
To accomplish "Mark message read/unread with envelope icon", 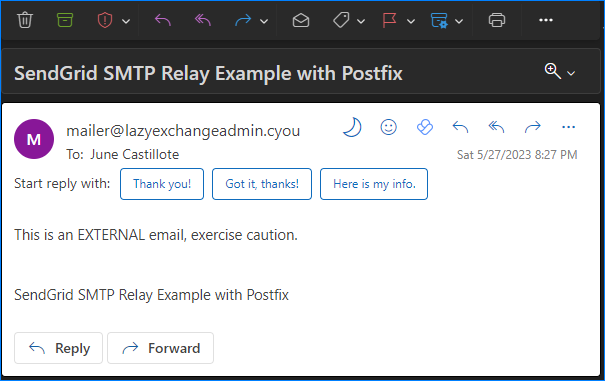I will click(x=301, y=20).
